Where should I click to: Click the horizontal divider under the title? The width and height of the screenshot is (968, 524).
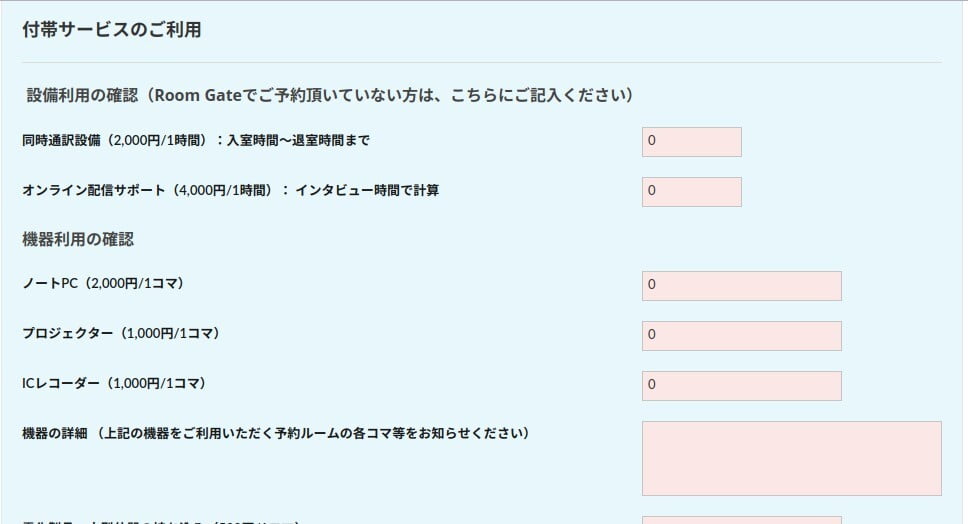tap(482, 62)
